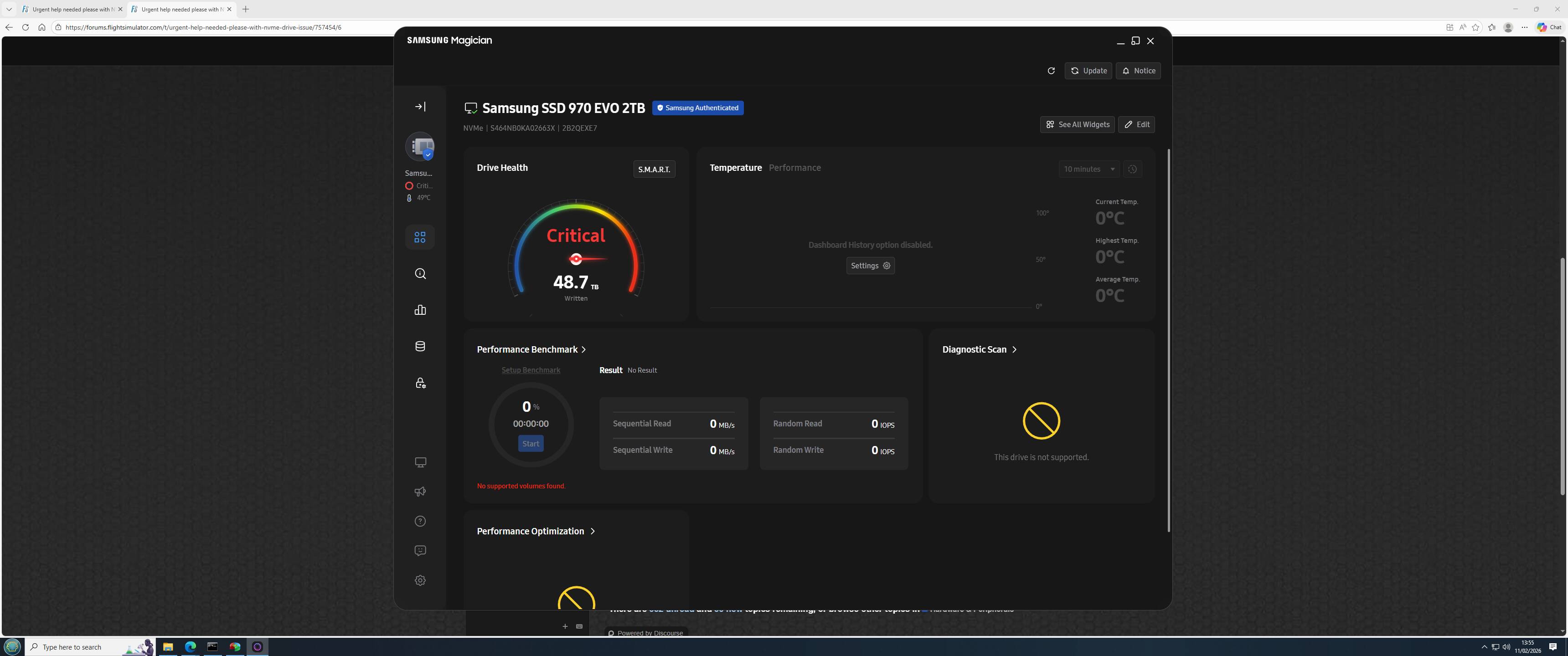
Task: Close the first Edge browser tab
Action: coord(120,9)
